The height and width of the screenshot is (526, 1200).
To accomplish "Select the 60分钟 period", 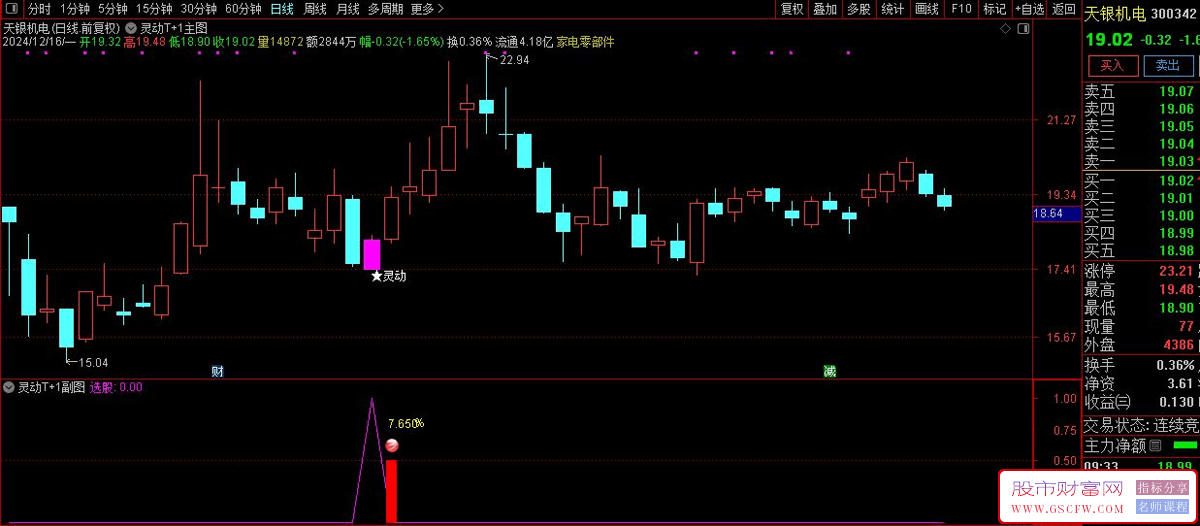I will coord(243,9).
